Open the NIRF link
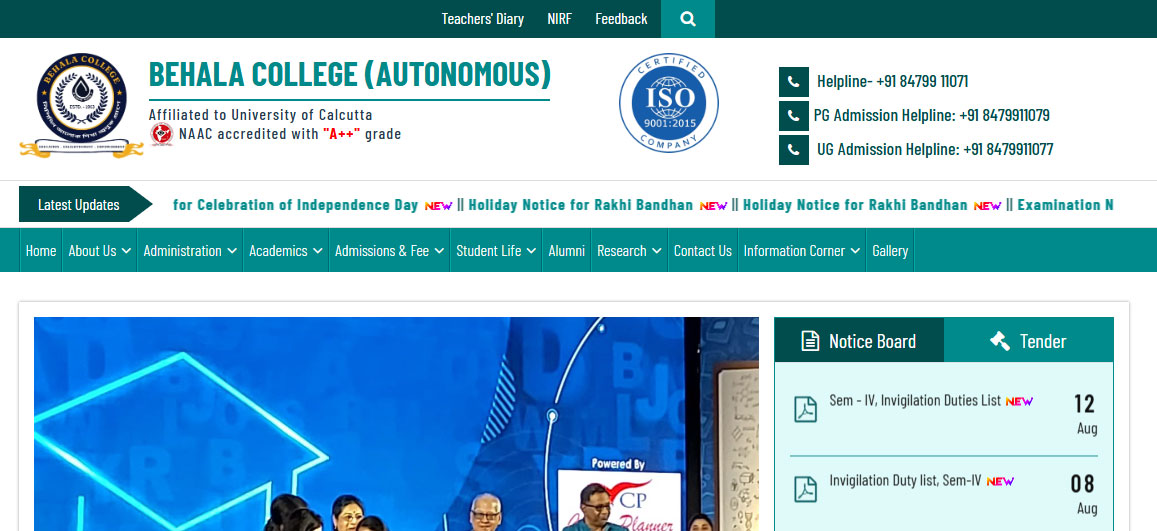1157x531 pixels. (x=559, y=19)
